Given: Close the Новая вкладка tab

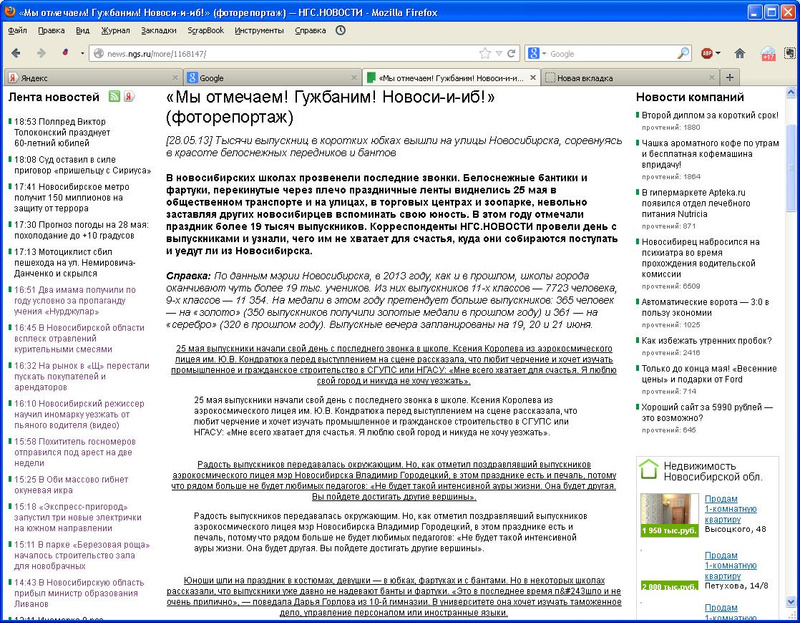Looking at the screenshot, I should coord(712,78).
